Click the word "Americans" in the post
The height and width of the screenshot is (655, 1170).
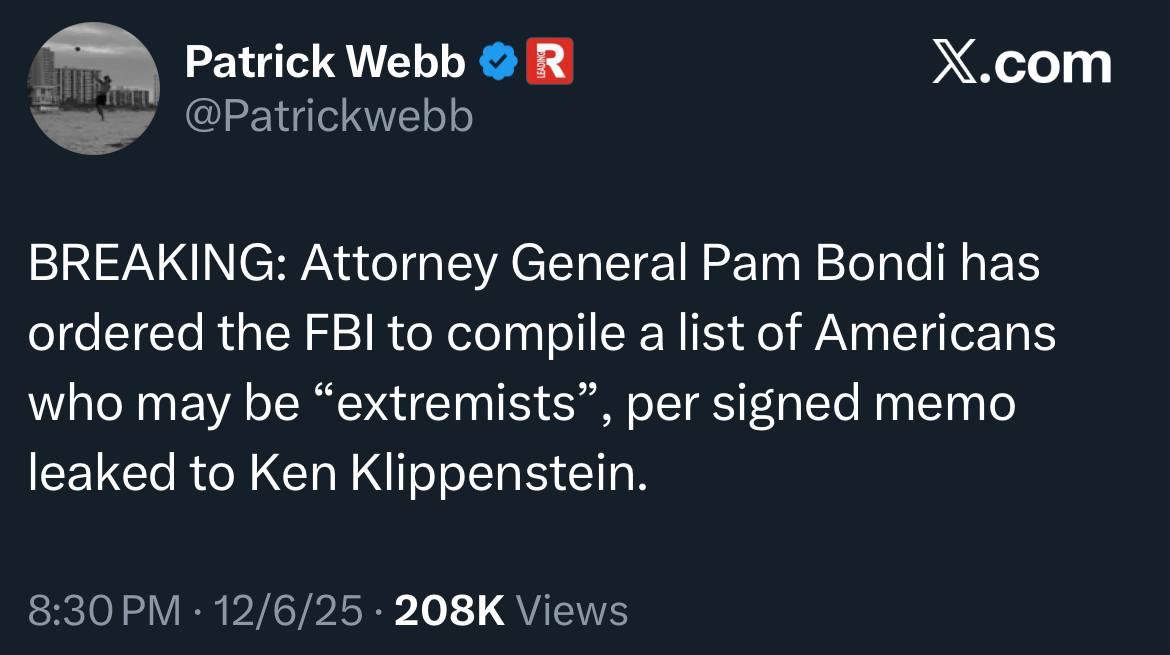tap(935, 334)
